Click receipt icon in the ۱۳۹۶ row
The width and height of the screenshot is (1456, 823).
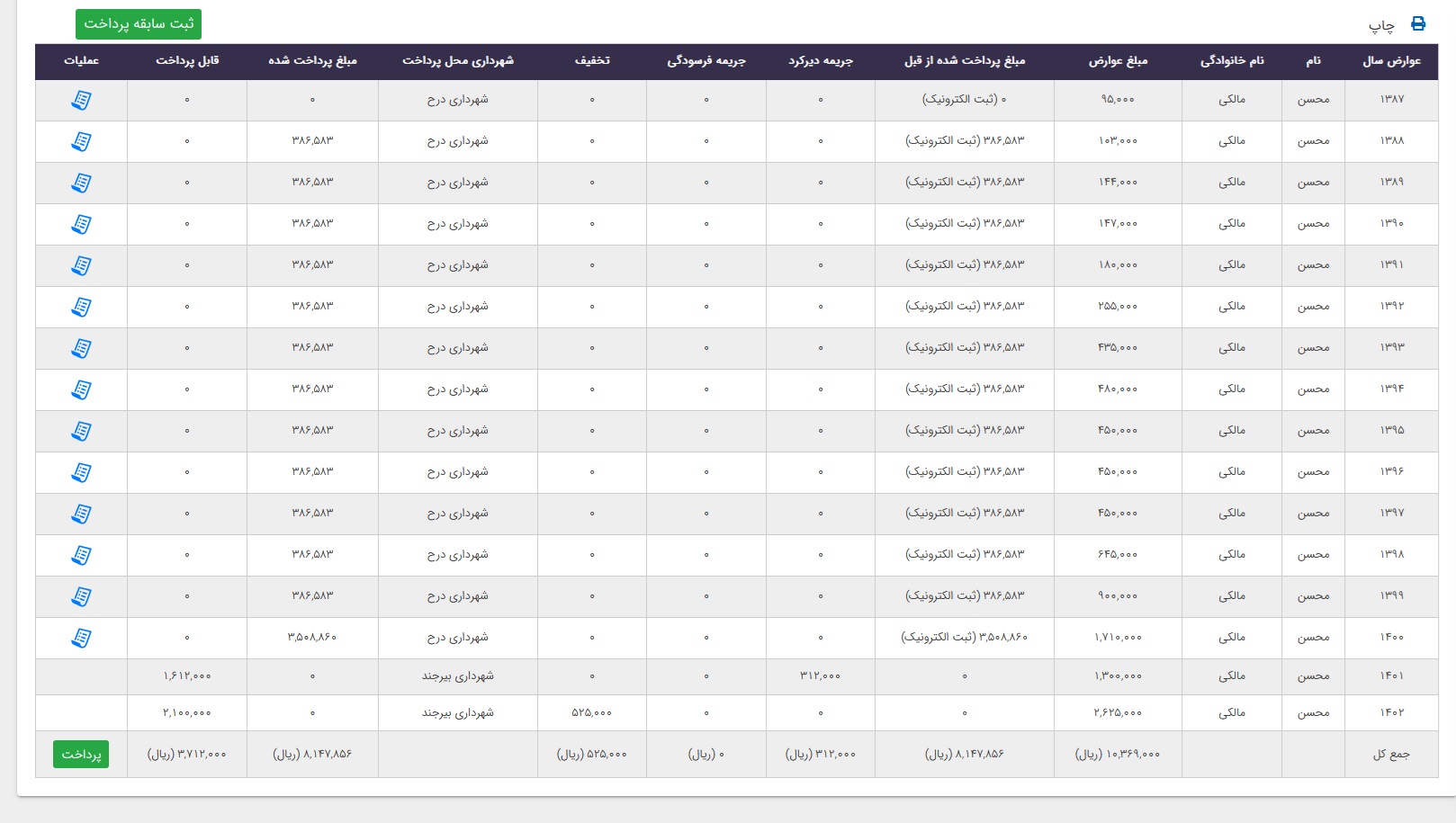(81, 472)
